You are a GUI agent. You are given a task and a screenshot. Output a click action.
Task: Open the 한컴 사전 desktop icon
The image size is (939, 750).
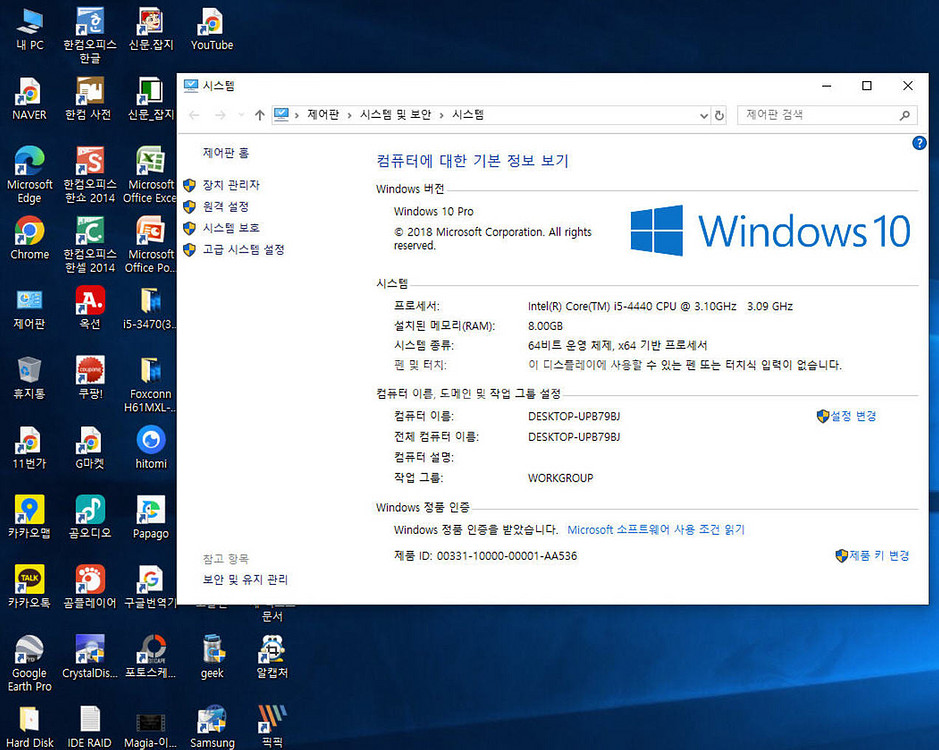pos(89,99)
